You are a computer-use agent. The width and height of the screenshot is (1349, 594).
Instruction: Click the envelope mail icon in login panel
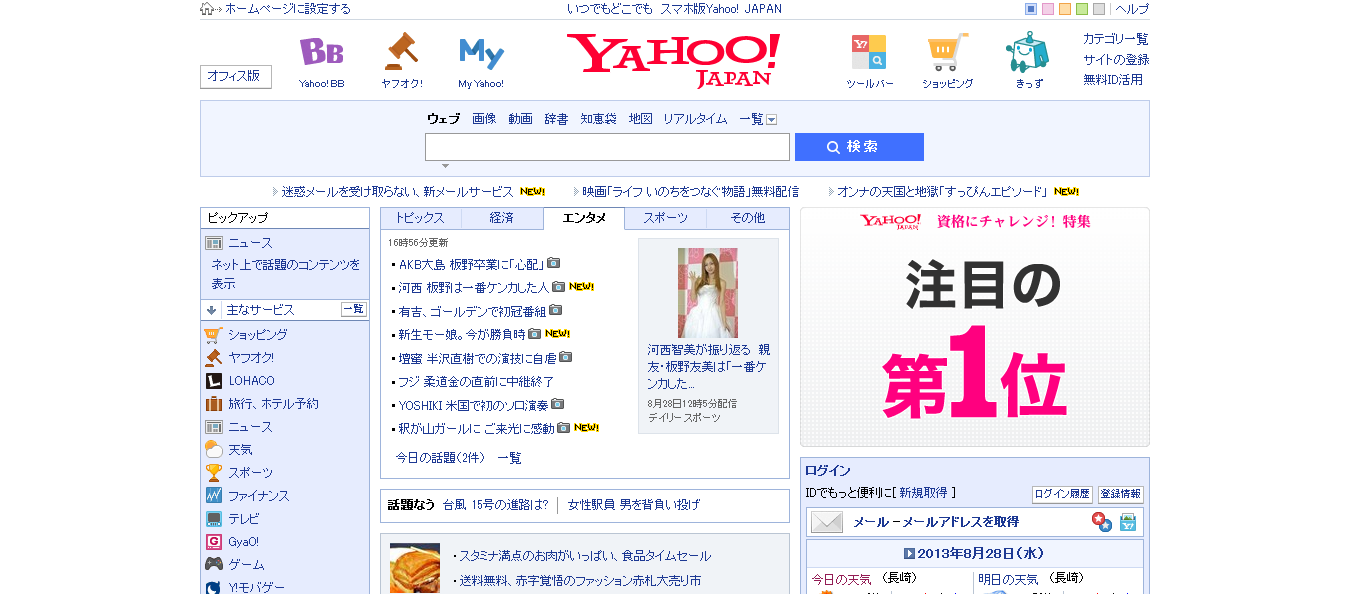pos(827,522)
